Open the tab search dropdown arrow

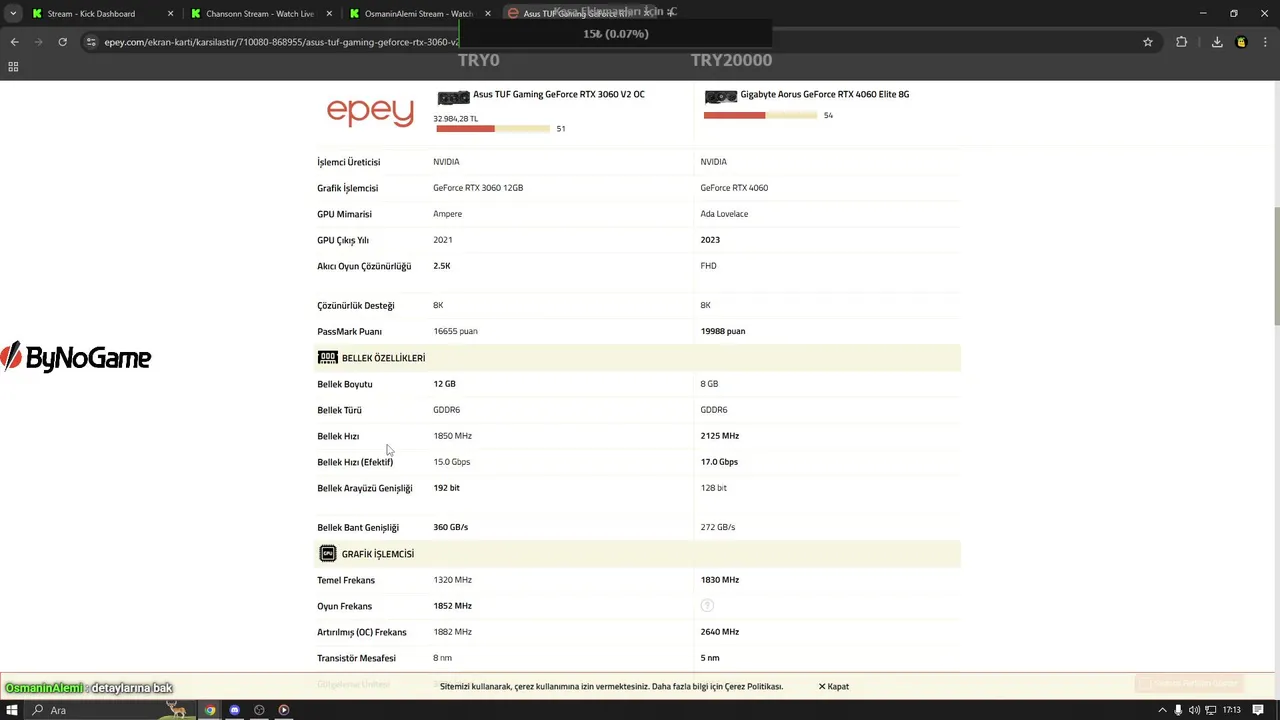click(13, 14)
